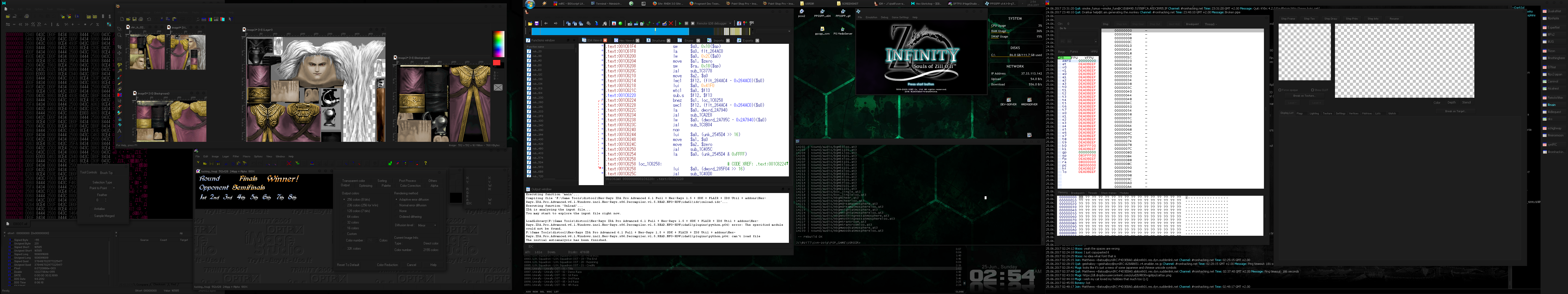Click Breakpoint button in PPSSPP disassembly
The height and width of the screenshot is (294, 1568).
(1192, 24)
